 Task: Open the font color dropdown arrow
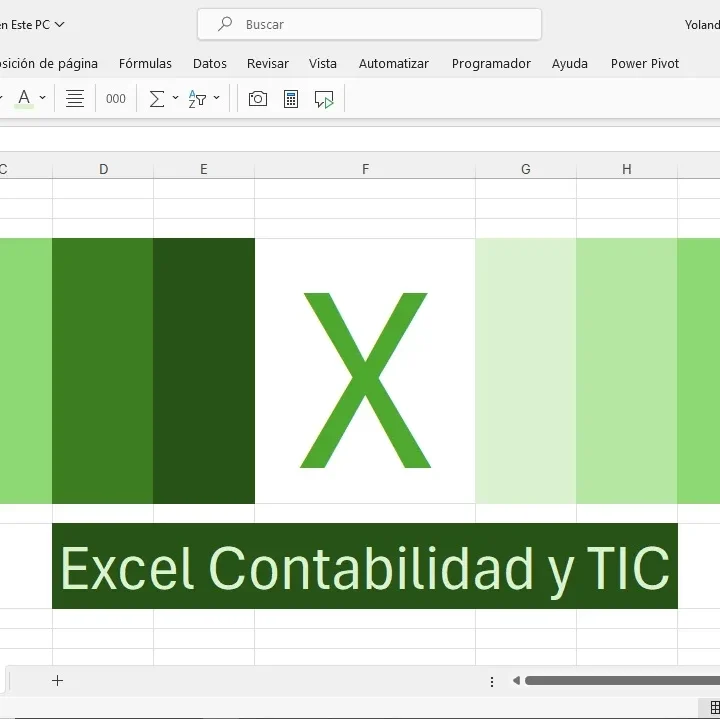(x=42, y=98)
